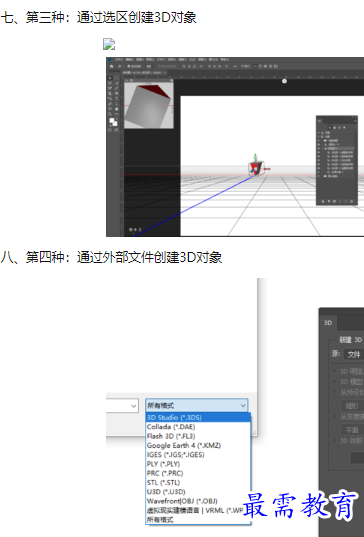Select PRC (*.PRC) in format list
Screen dimensions: 364x537
pos(198,473)
